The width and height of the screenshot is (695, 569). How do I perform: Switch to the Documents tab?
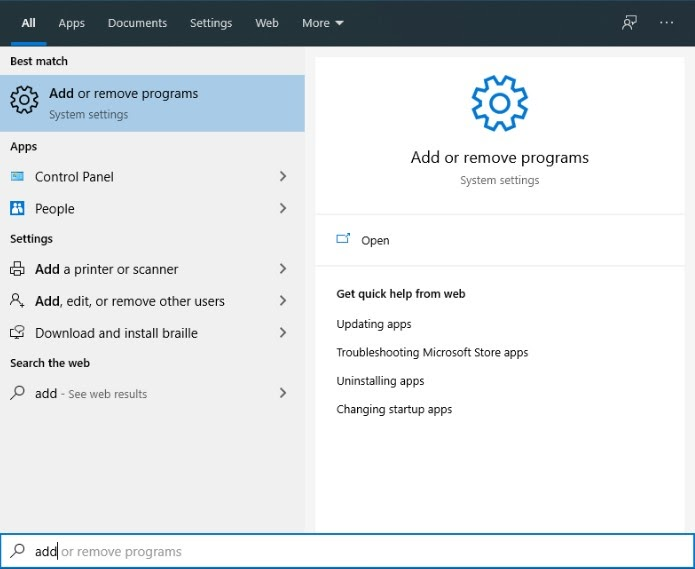(138, 23)
